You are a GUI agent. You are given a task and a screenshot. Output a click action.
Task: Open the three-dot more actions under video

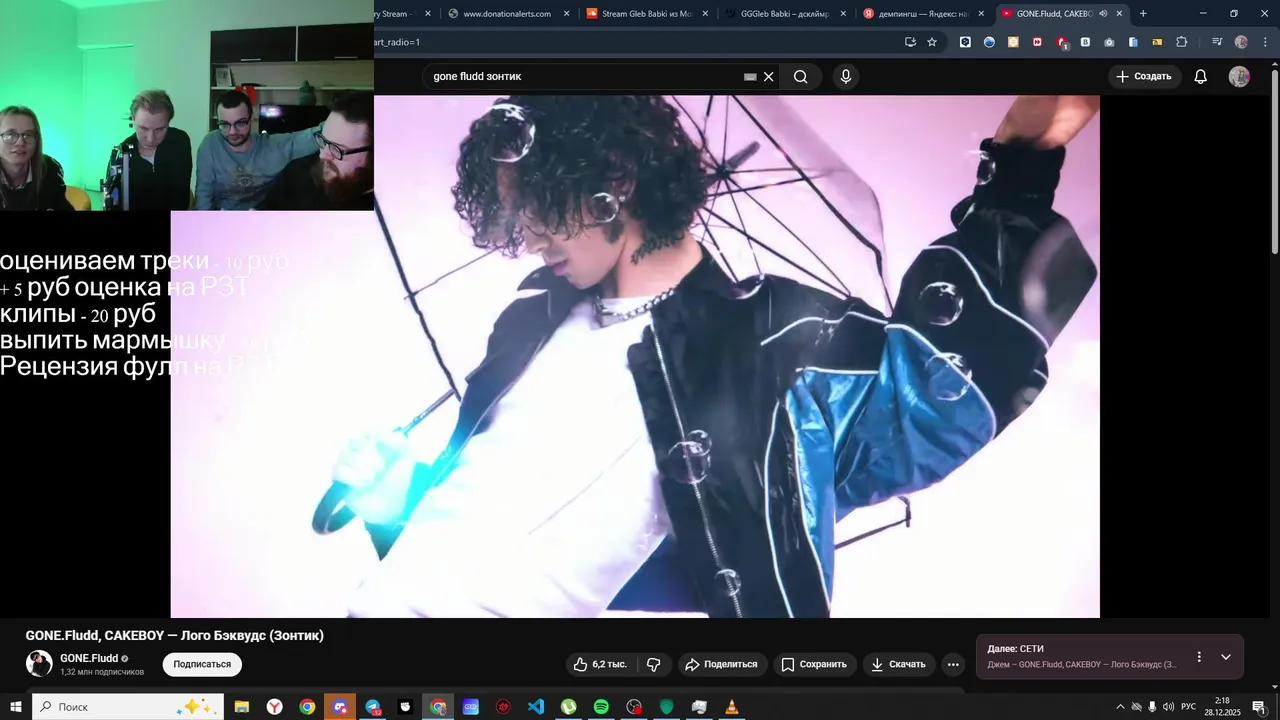coord(953,664)
